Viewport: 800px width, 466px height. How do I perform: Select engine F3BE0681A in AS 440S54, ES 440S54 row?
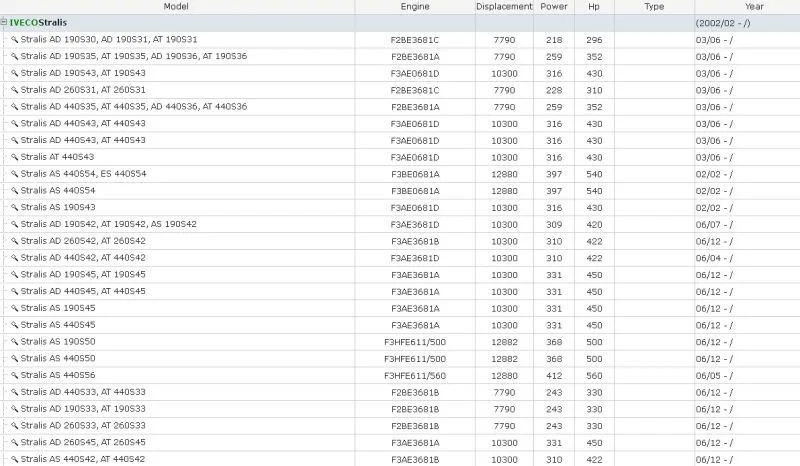415,175
